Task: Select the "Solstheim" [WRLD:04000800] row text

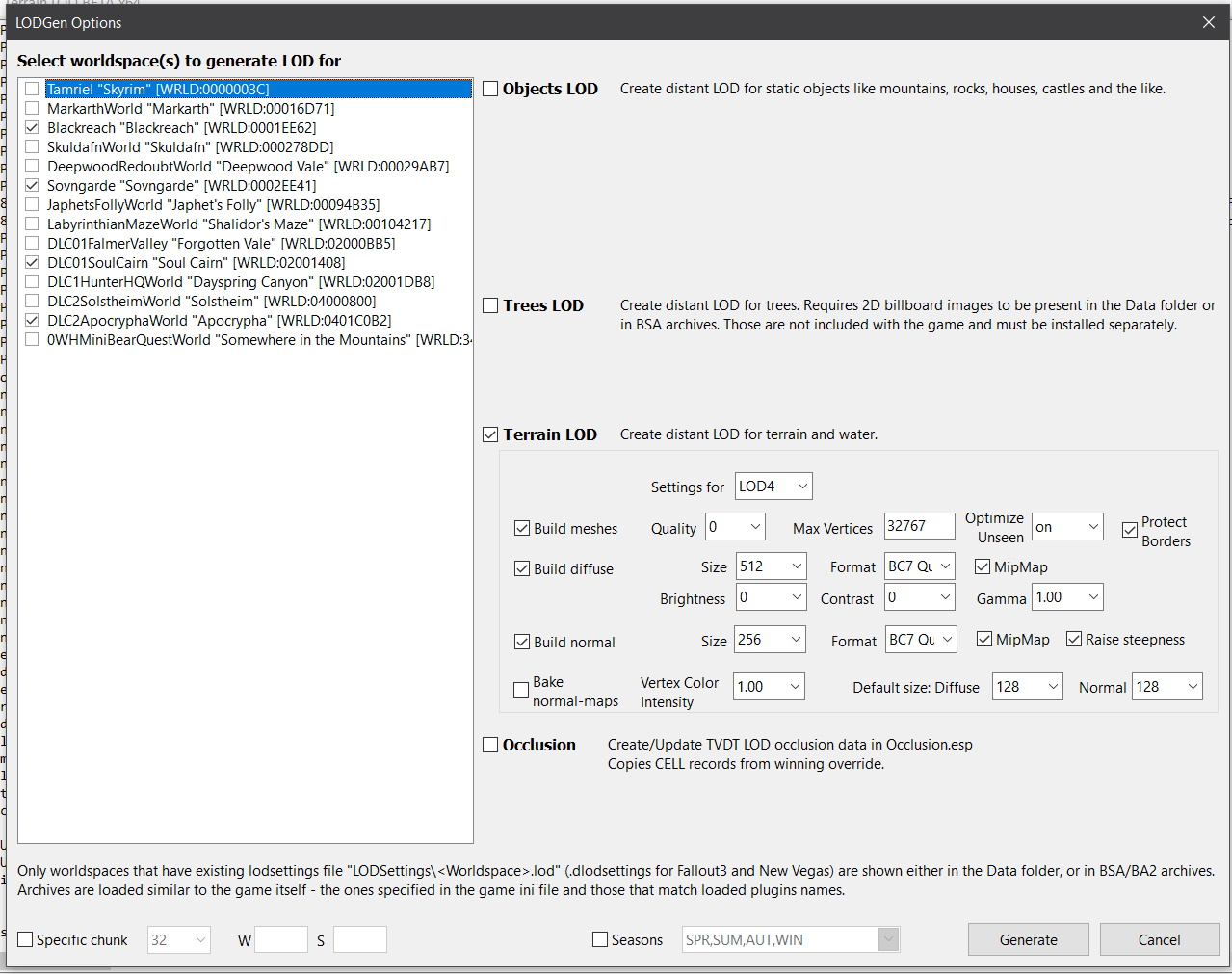Action: point(211,301)
